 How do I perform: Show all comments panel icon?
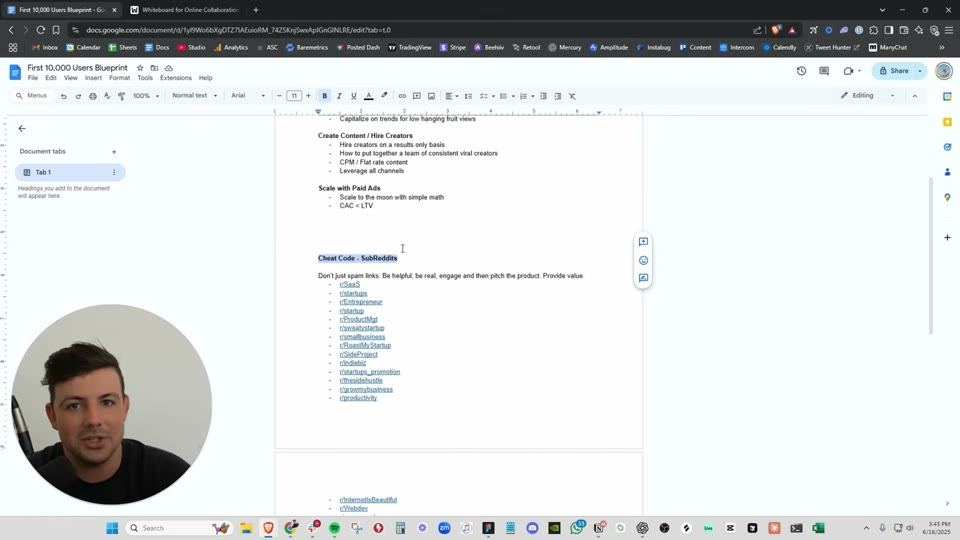click(x=824, y=71)
